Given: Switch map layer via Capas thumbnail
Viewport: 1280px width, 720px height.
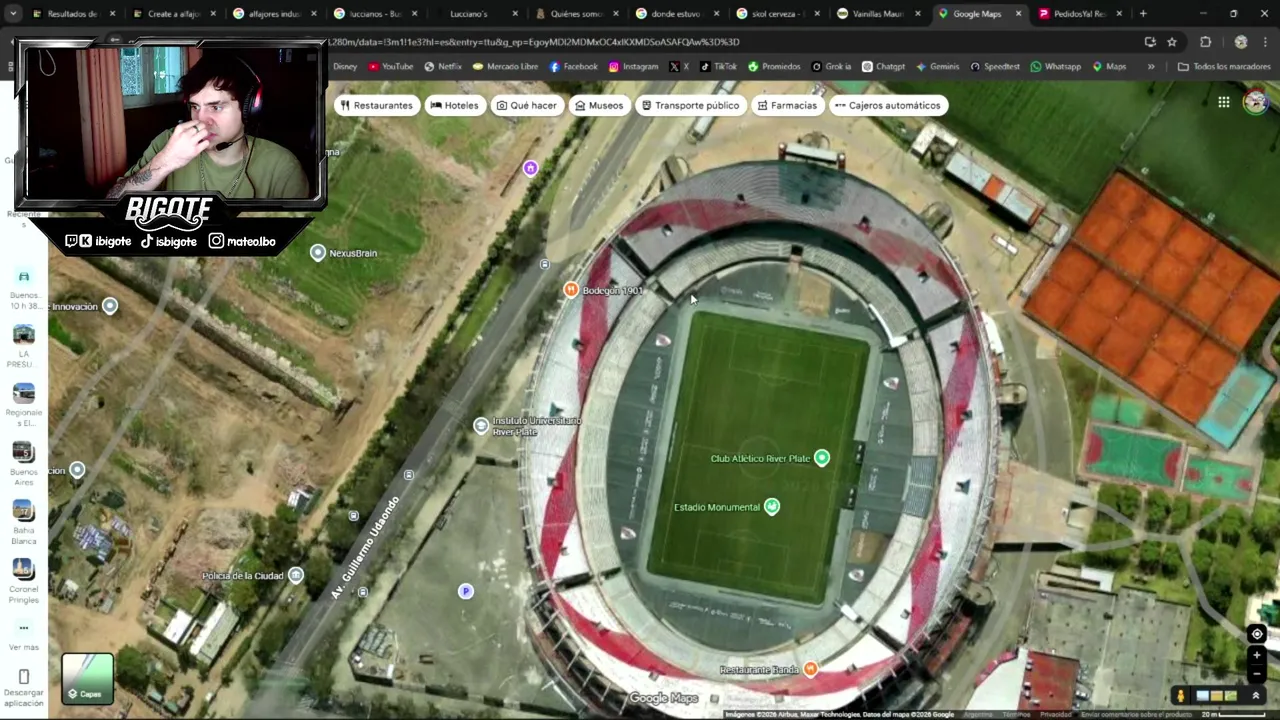Looking at the screenshot, I should tap(88, 679).
